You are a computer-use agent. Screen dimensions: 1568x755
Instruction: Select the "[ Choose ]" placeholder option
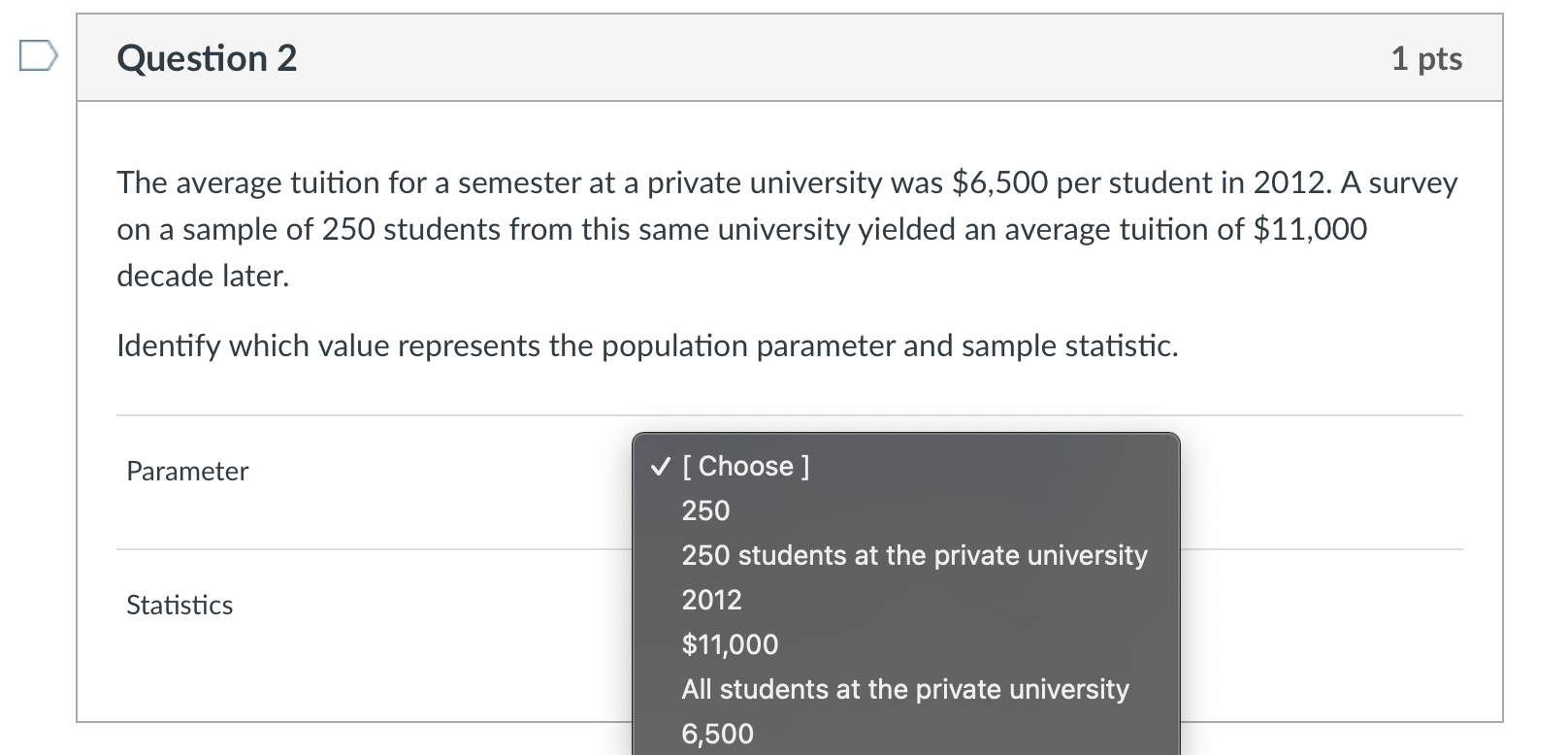(x=745, y=467)
